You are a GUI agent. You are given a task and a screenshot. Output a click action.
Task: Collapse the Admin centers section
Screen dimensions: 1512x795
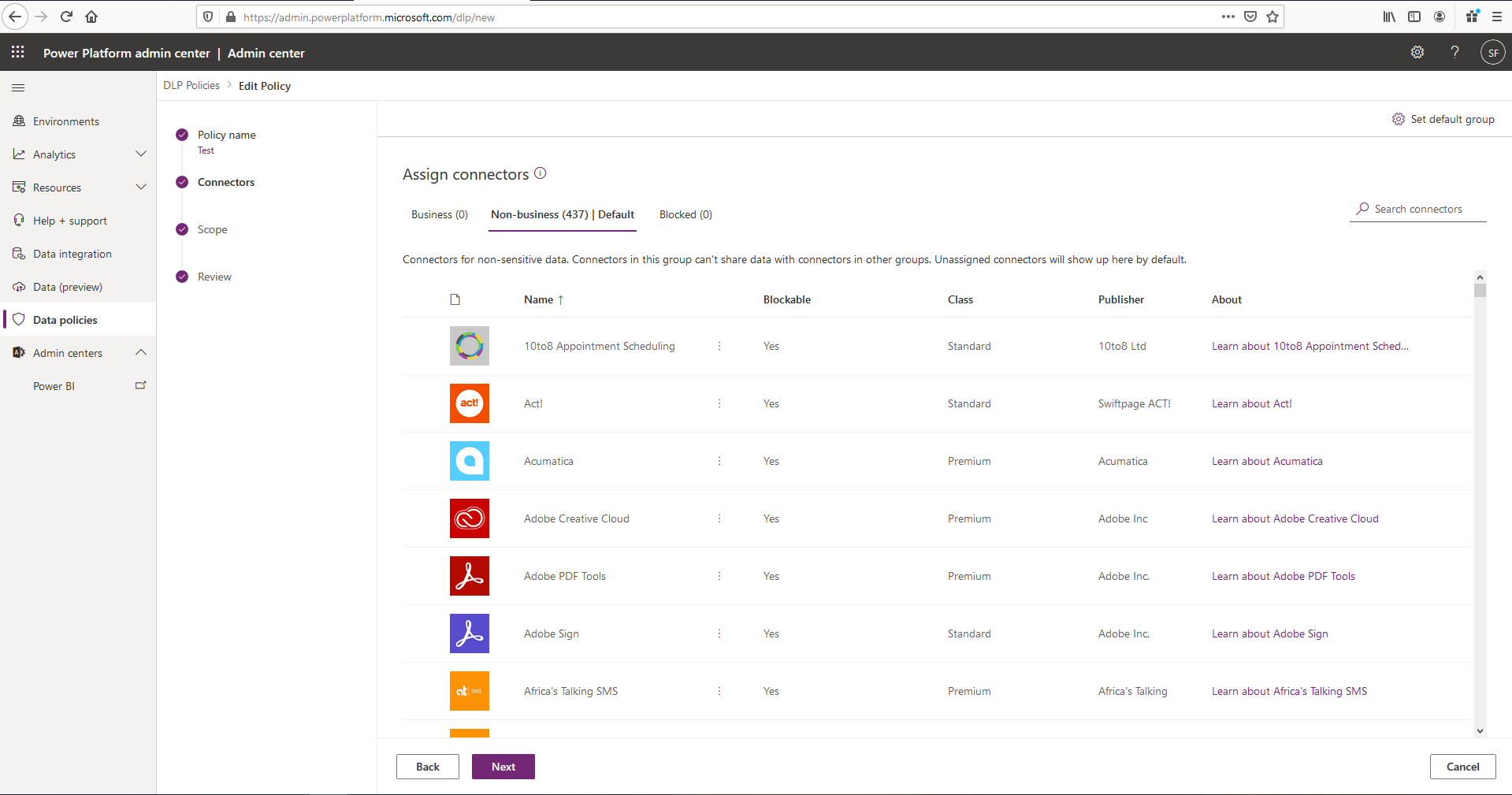[141, 353]
